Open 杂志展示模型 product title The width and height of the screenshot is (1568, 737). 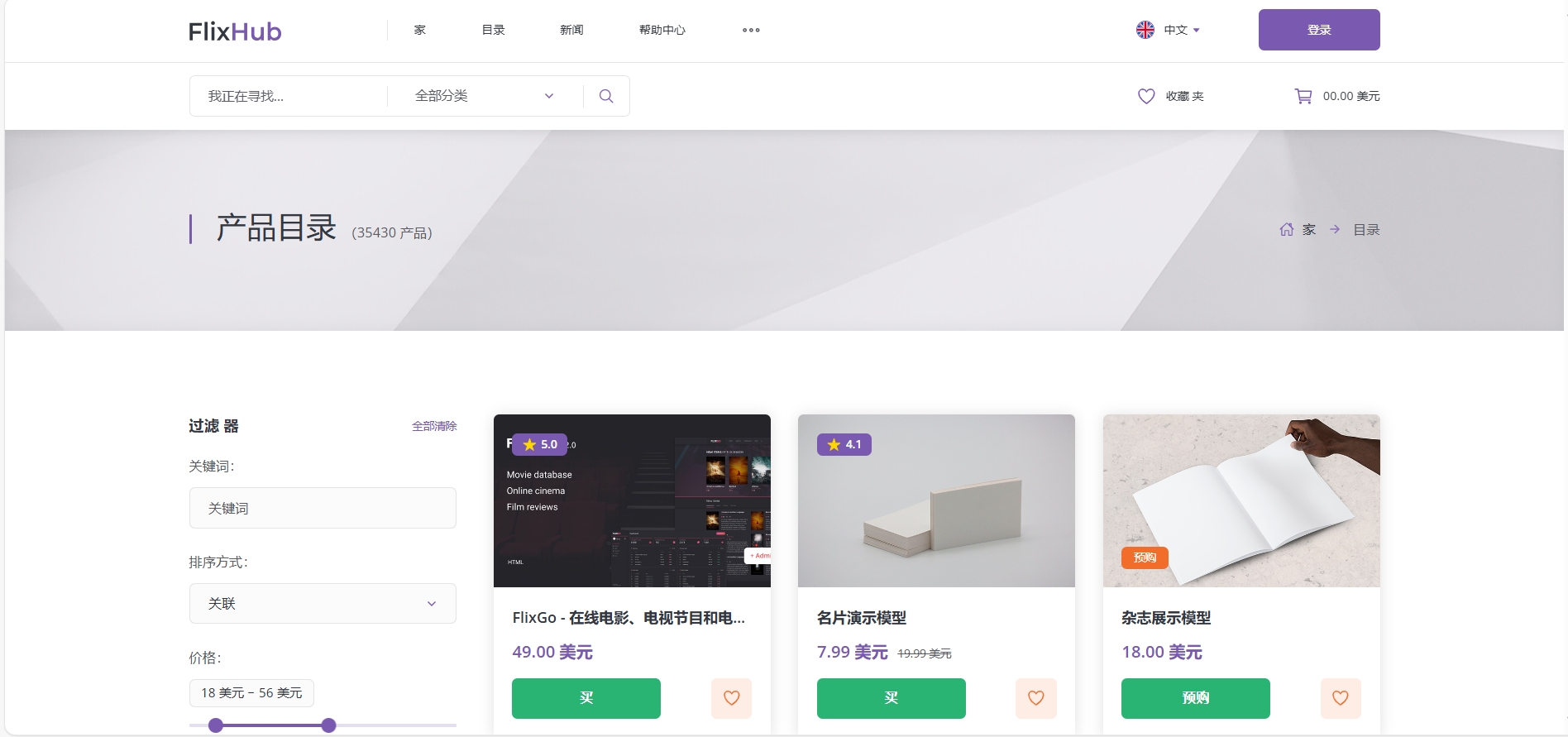click(x=1166, y=618)
